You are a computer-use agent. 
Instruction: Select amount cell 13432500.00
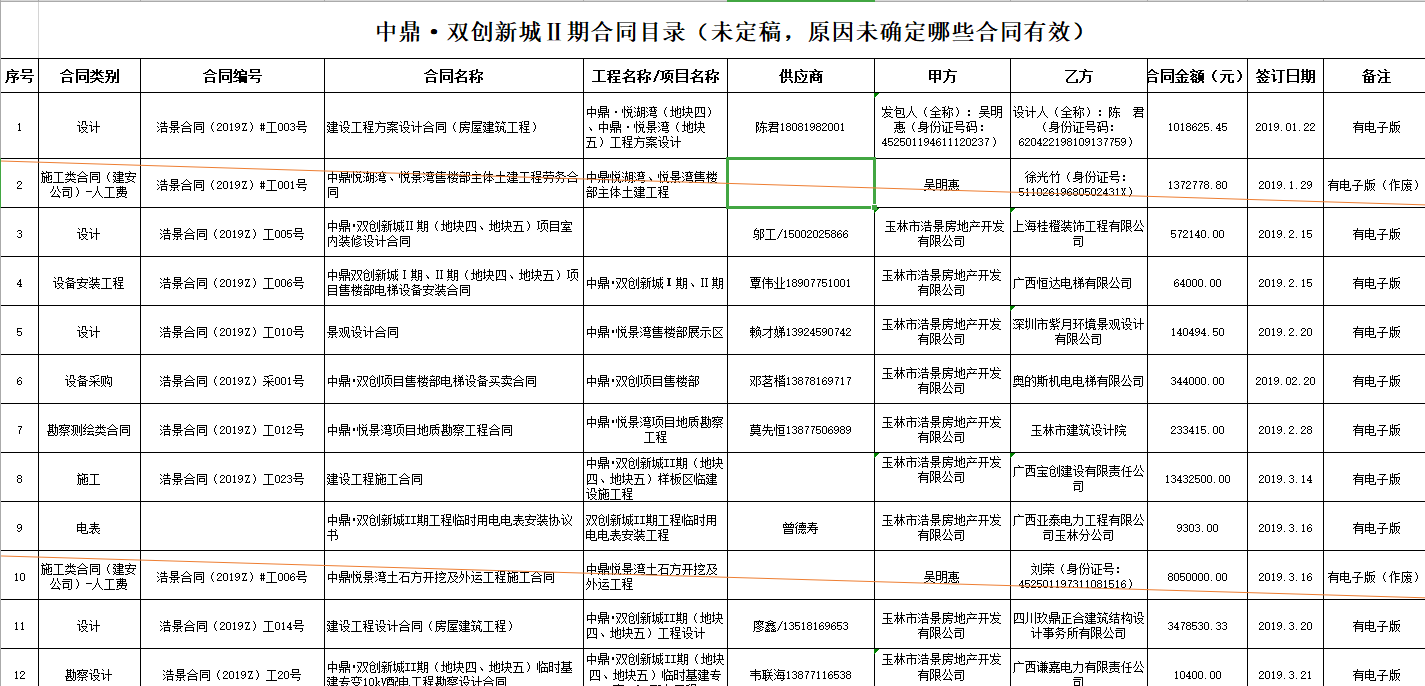click(1197, 479)
